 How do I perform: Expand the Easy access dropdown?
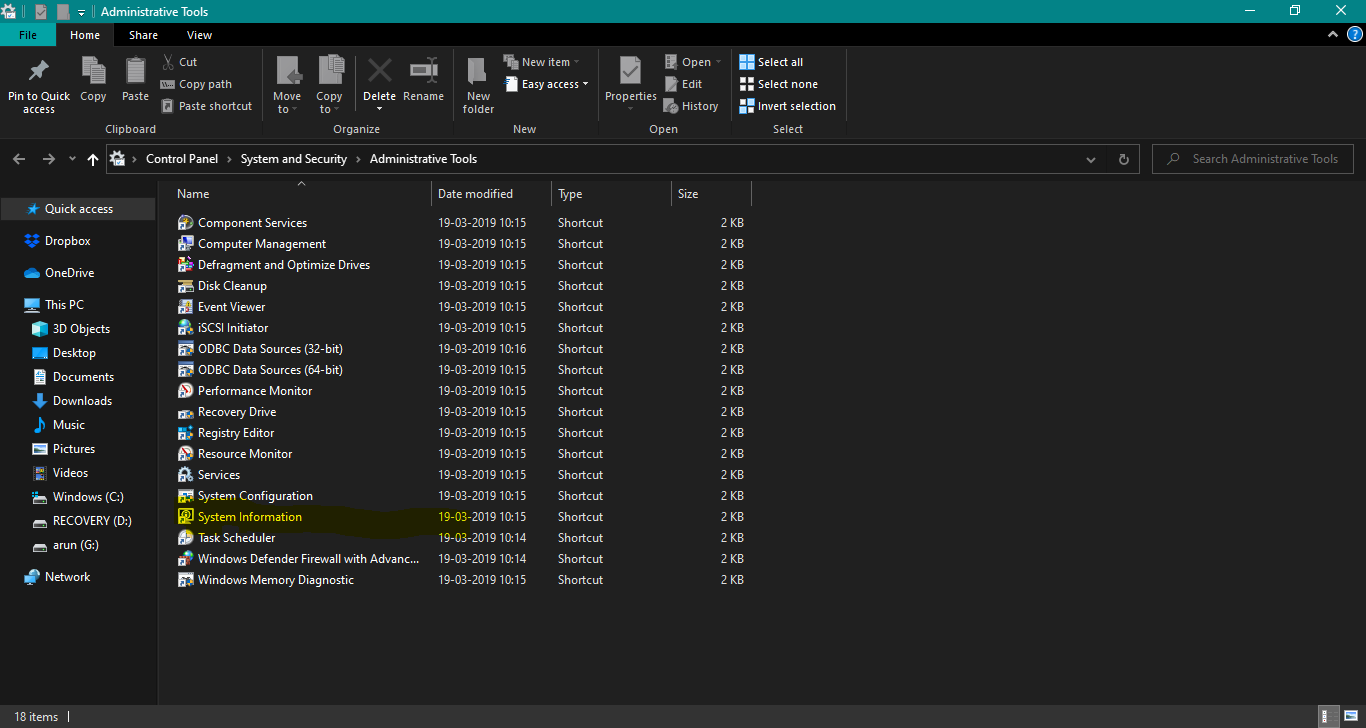(x=546, y=83)
